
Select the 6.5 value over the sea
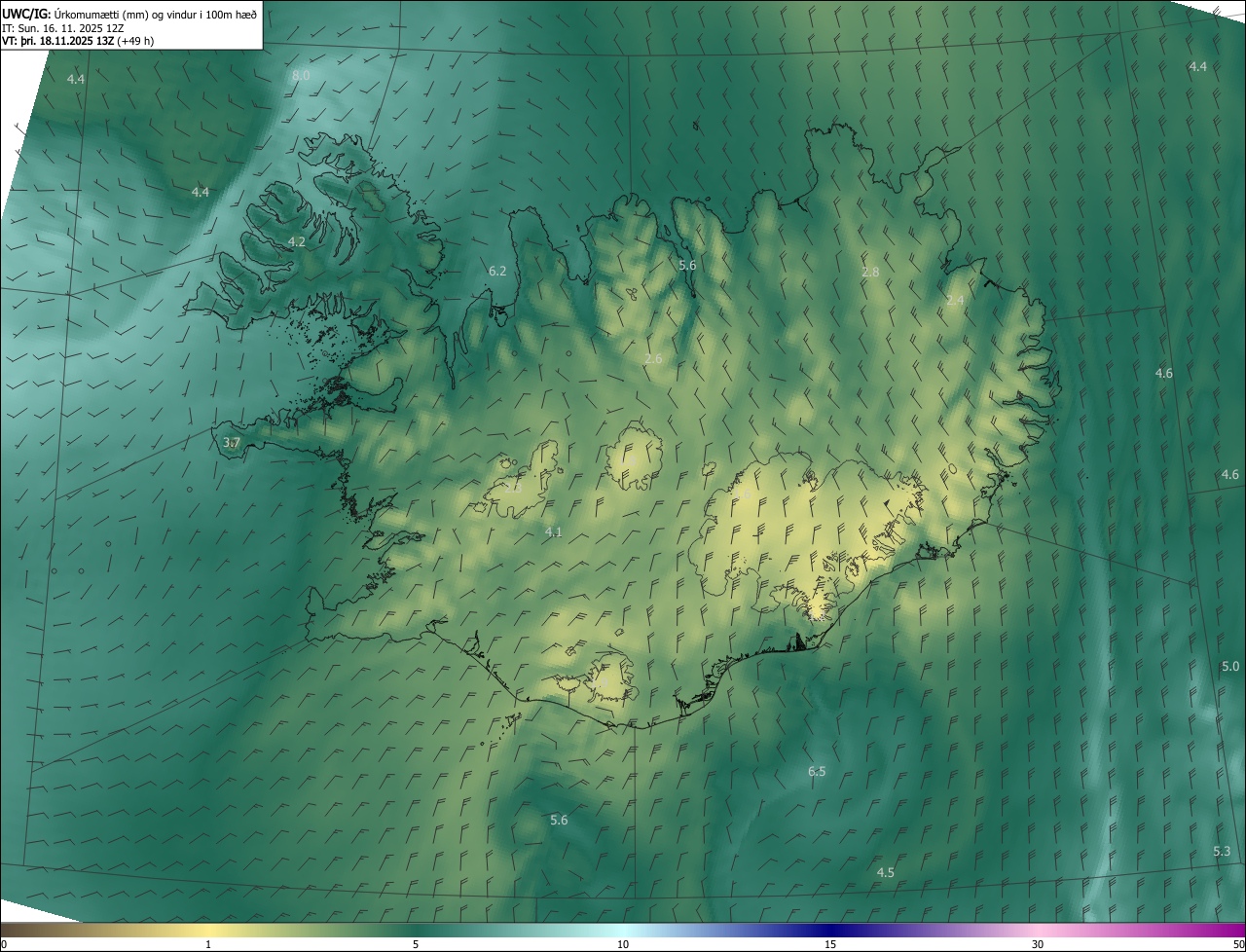tap(817, 771)
